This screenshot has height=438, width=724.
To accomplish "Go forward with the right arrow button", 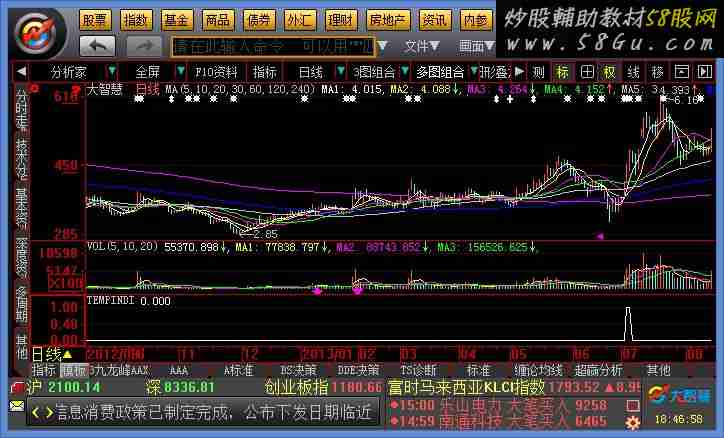I will click(144, 46).
